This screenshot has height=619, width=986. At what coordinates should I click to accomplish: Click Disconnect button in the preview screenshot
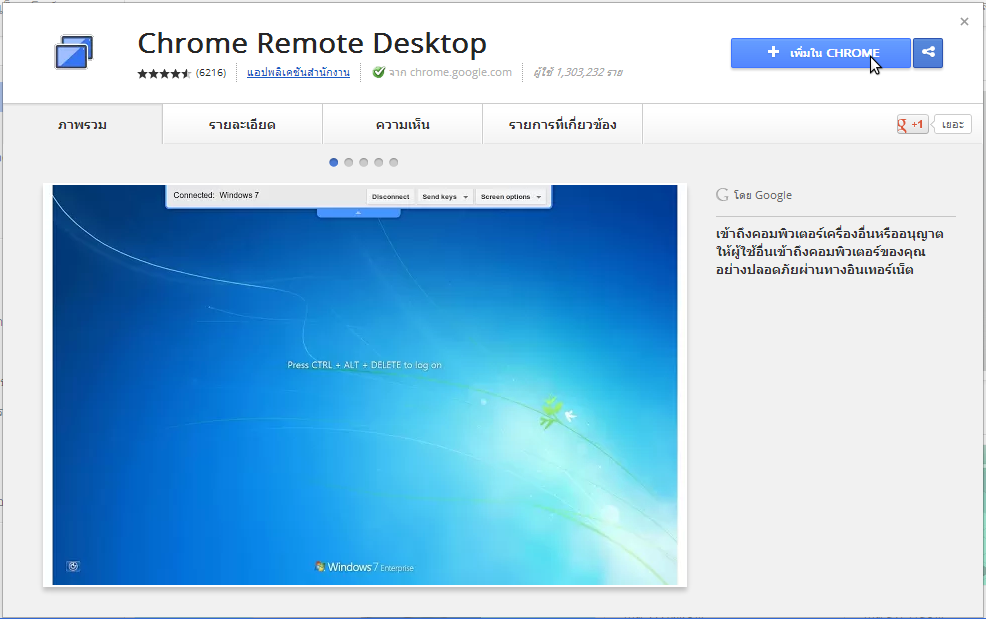[391, 196]
